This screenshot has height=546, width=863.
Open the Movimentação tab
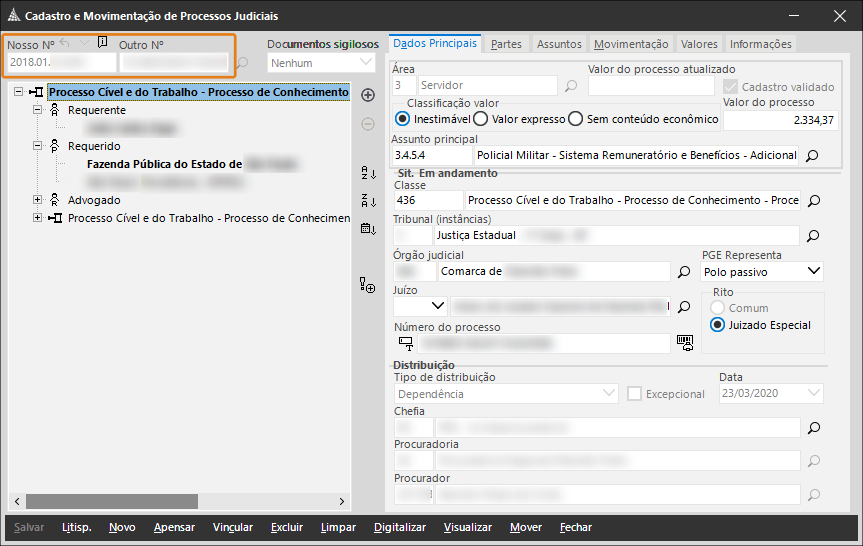(x=630, y=44)
